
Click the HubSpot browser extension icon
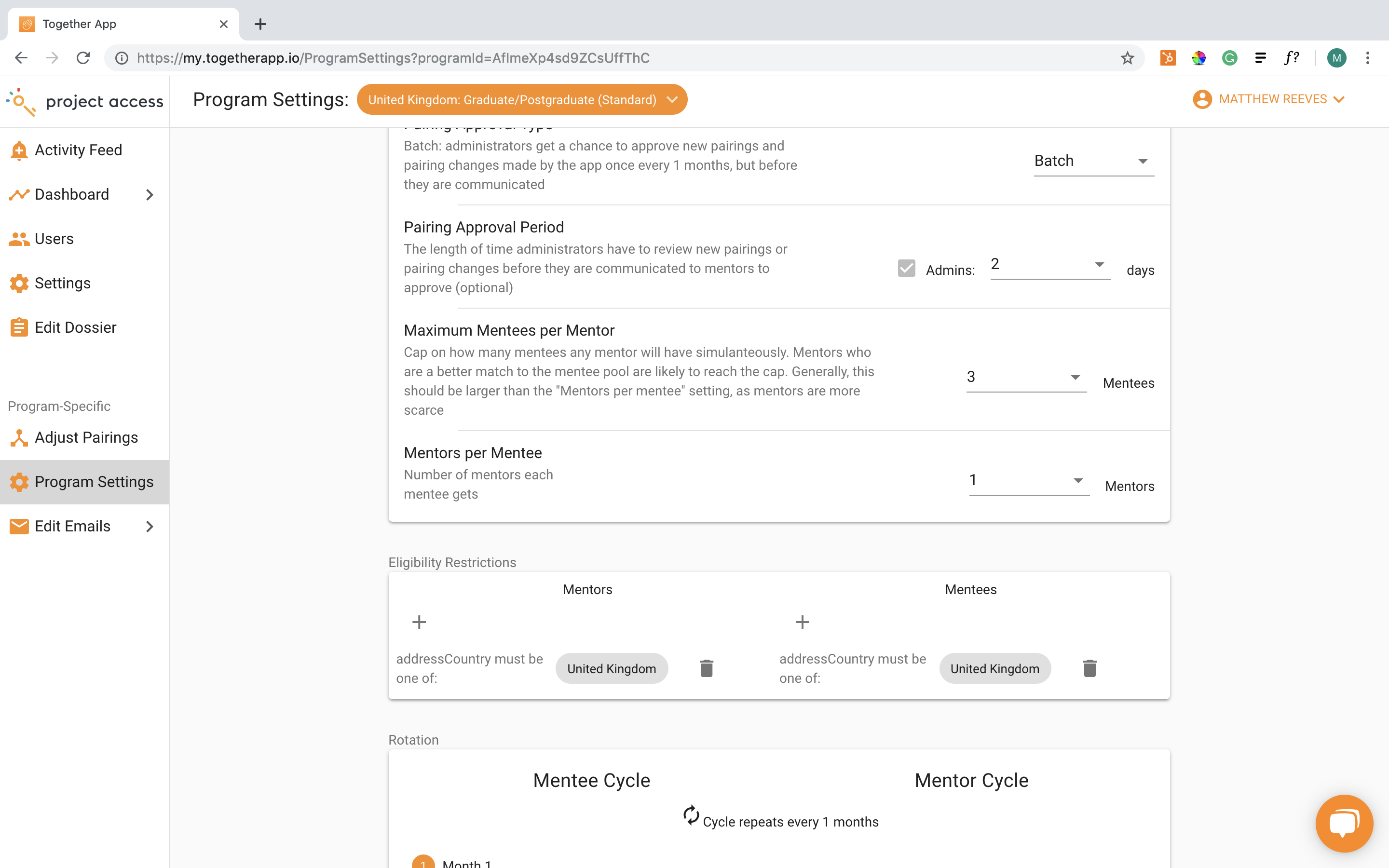click(x=1168, y=58)
